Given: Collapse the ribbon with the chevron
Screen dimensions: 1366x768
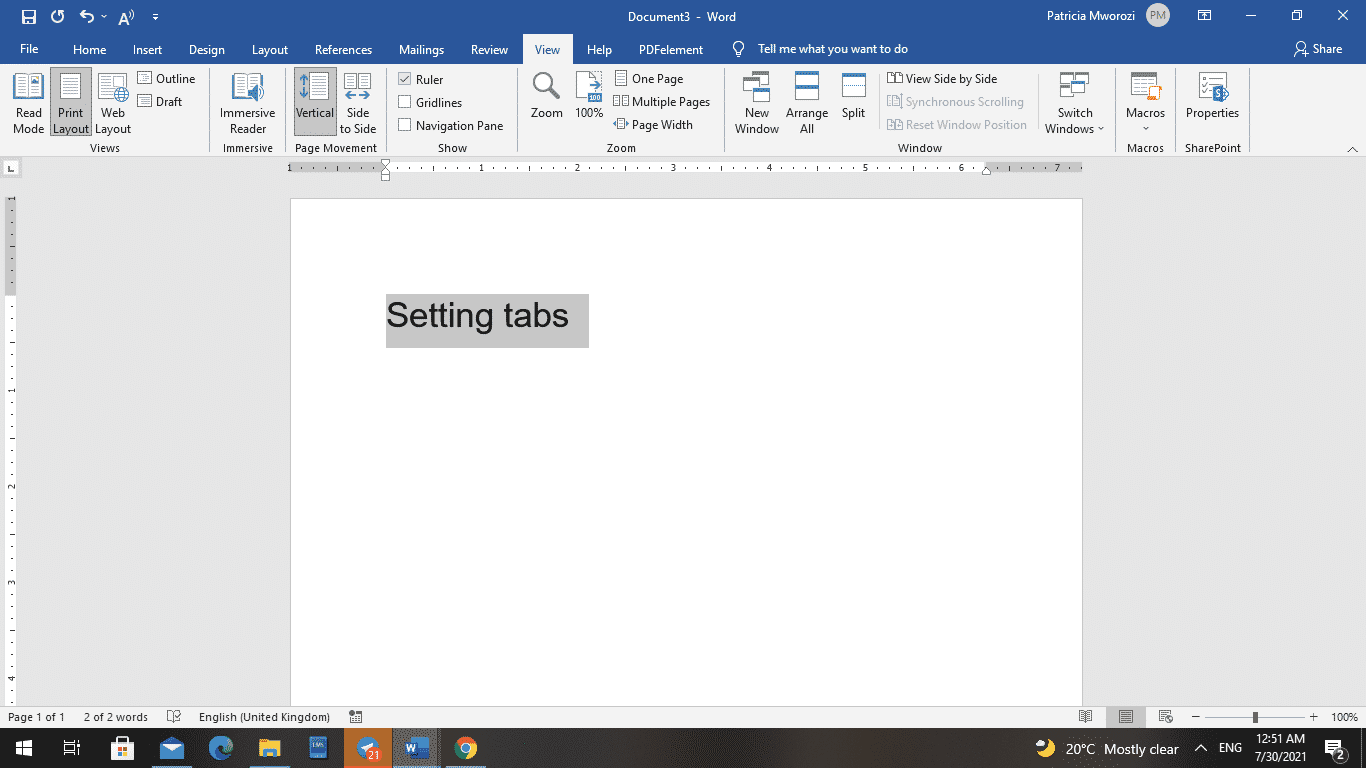Looking at the screenshot, I should pos(1355,147).
